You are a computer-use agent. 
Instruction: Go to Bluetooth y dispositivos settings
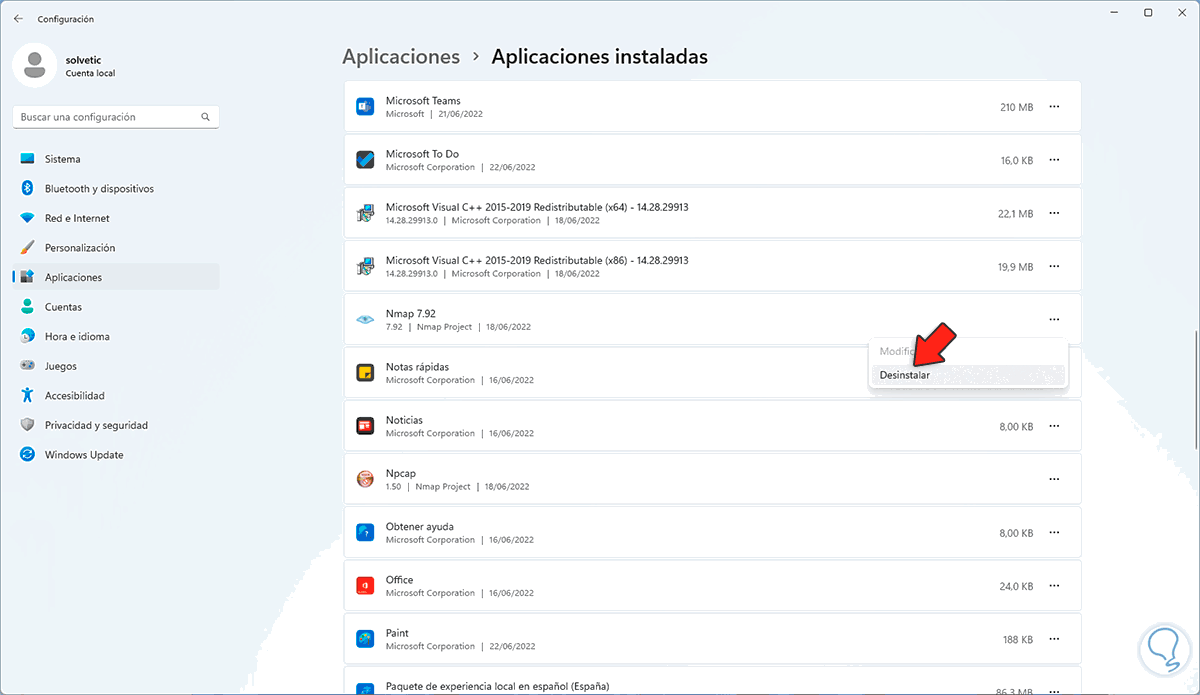99,189
